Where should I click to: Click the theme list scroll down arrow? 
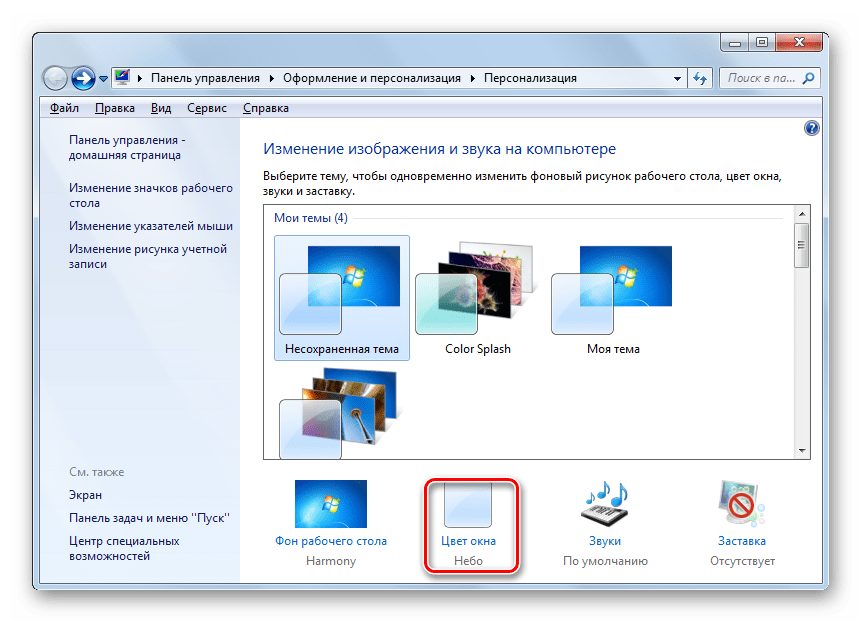point(802,451)
